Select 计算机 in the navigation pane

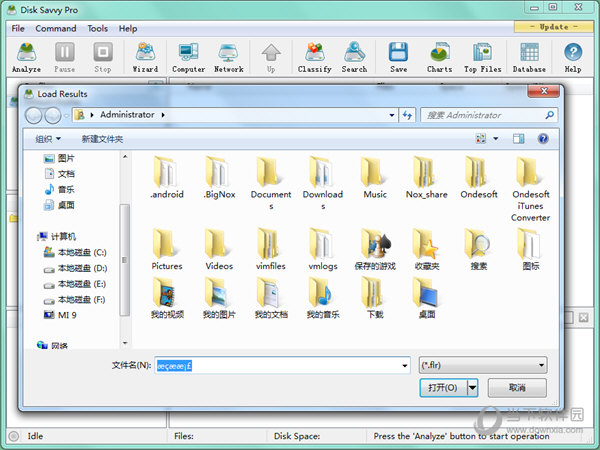coord(57,236)
